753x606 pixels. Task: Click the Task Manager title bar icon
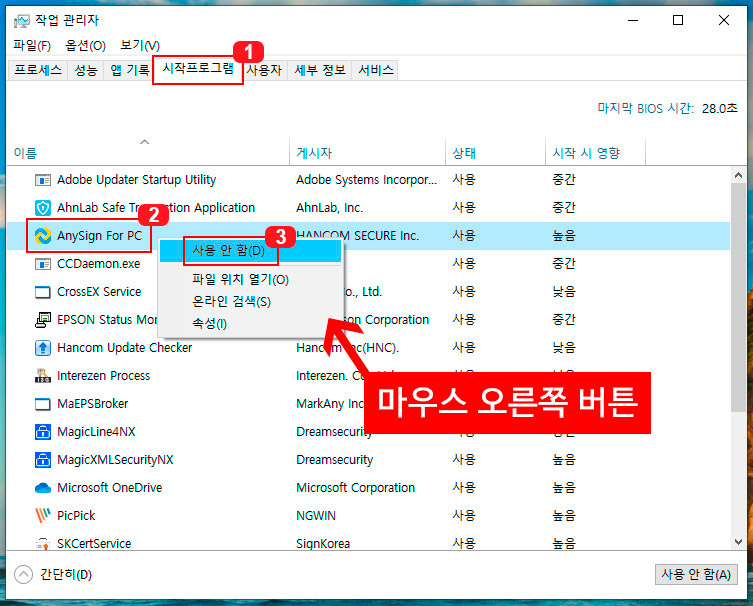coord(22,21)
